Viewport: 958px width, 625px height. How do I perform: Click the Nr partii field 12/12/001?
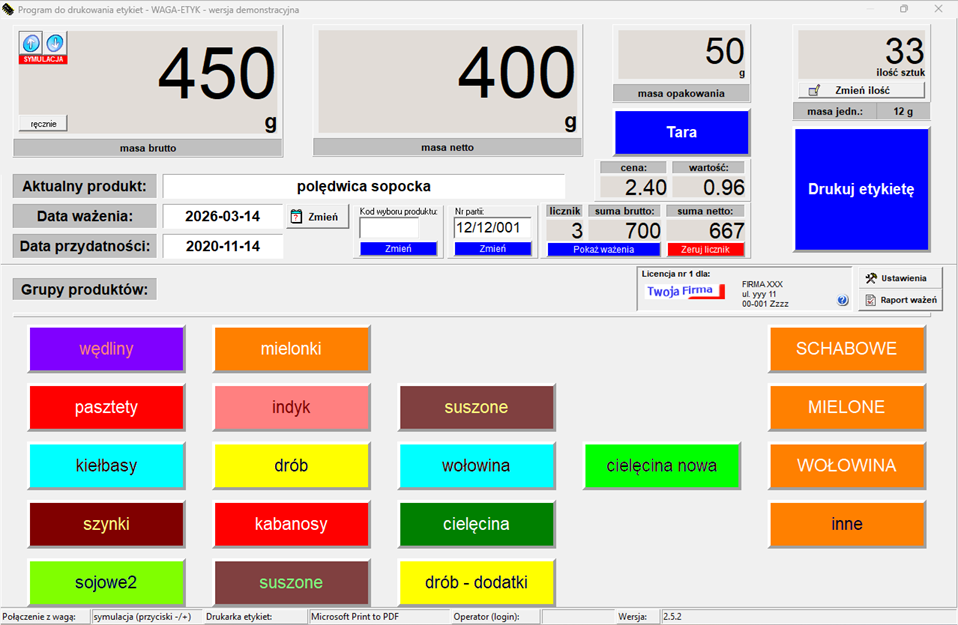[x=492, y=228]
